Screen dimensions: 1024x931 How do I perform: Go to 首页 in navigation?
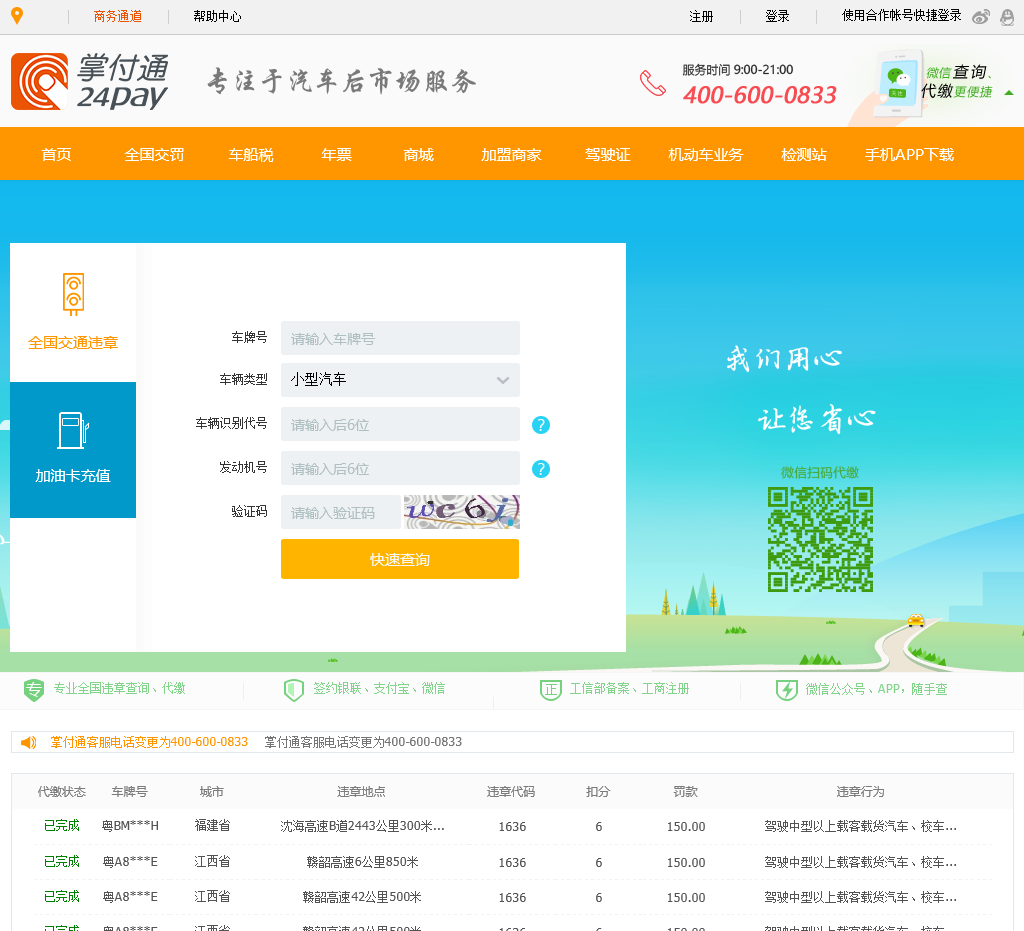(x=56, y=155)
